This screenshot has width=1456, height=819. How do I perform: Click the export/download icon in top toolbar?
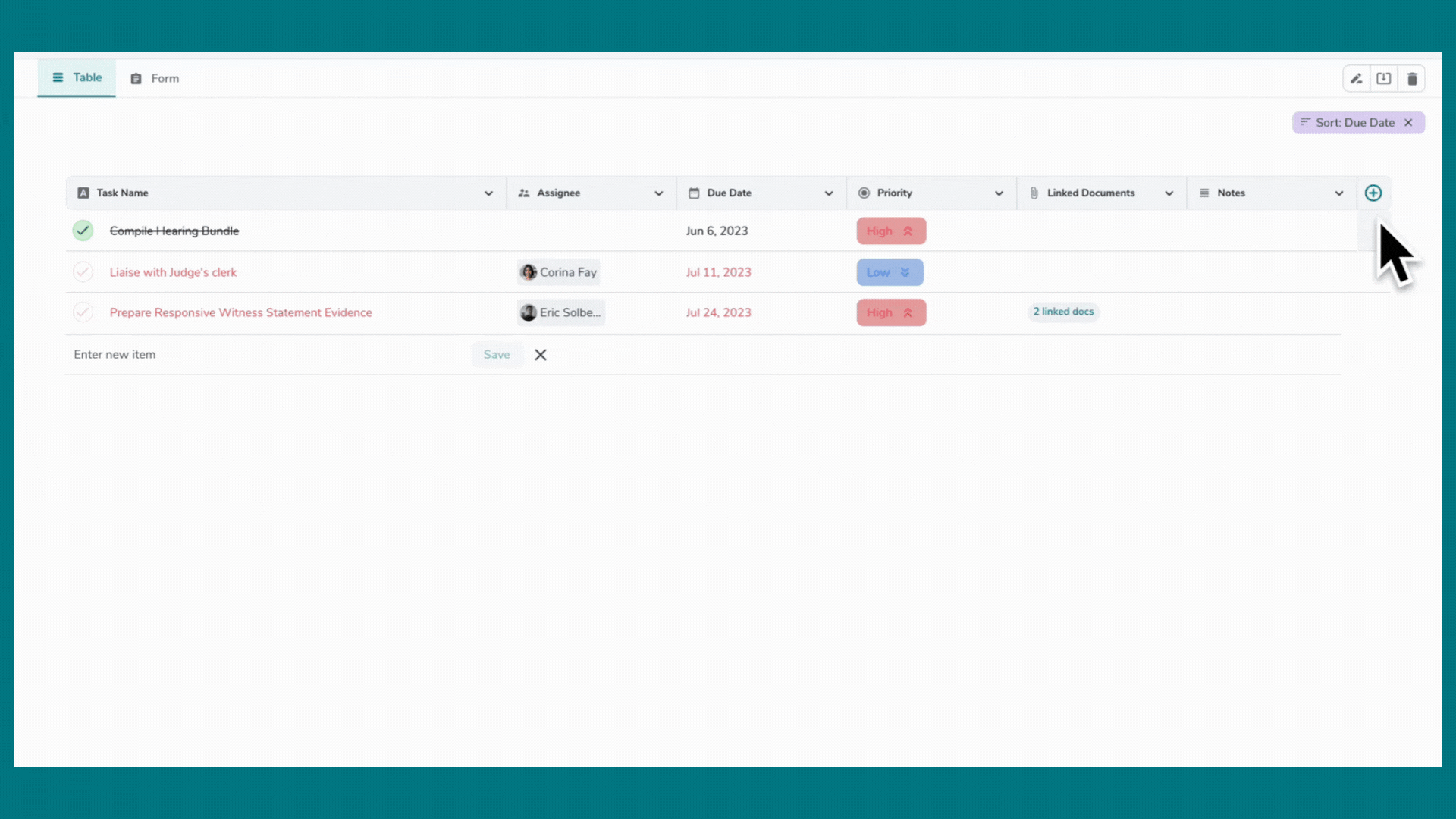(1384, 78)
